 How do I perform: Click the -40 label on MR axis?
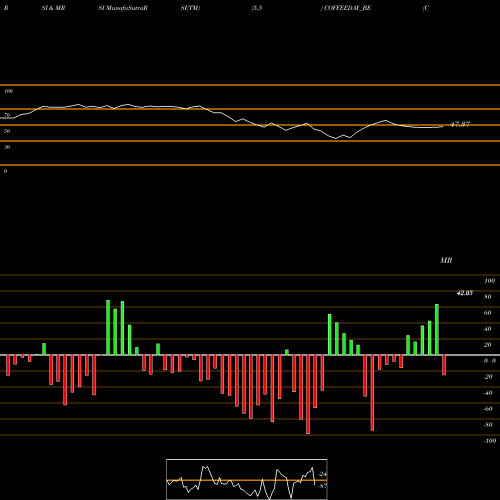point(488,393)
